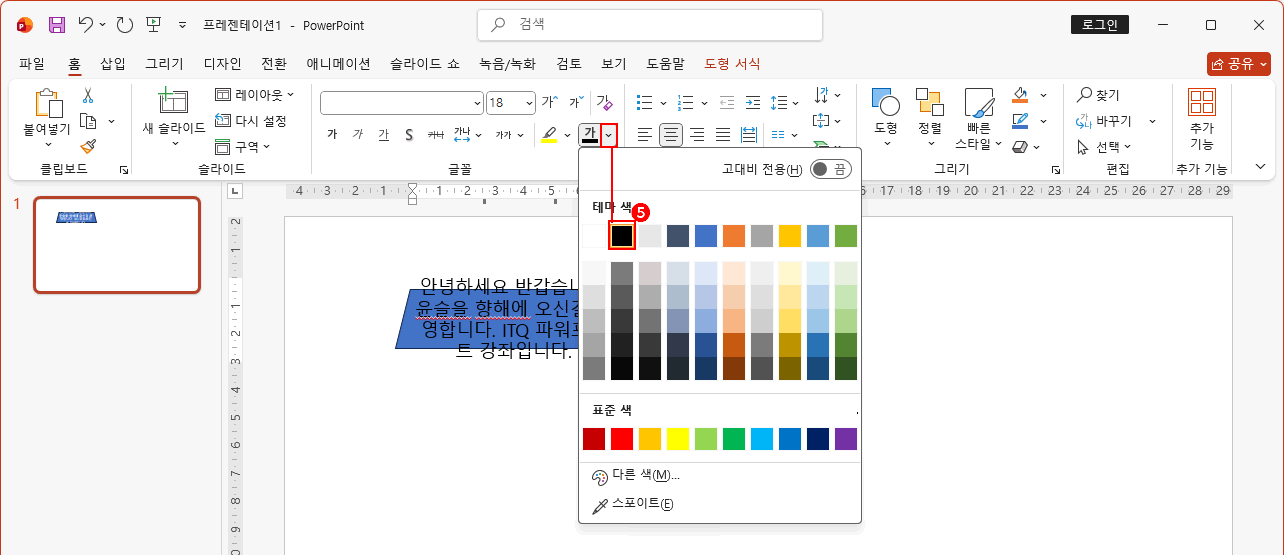The image size is (1284, 555).
Task: Click the 빠른 스타일 quick styles icon
Action: (x=979, y=104)
